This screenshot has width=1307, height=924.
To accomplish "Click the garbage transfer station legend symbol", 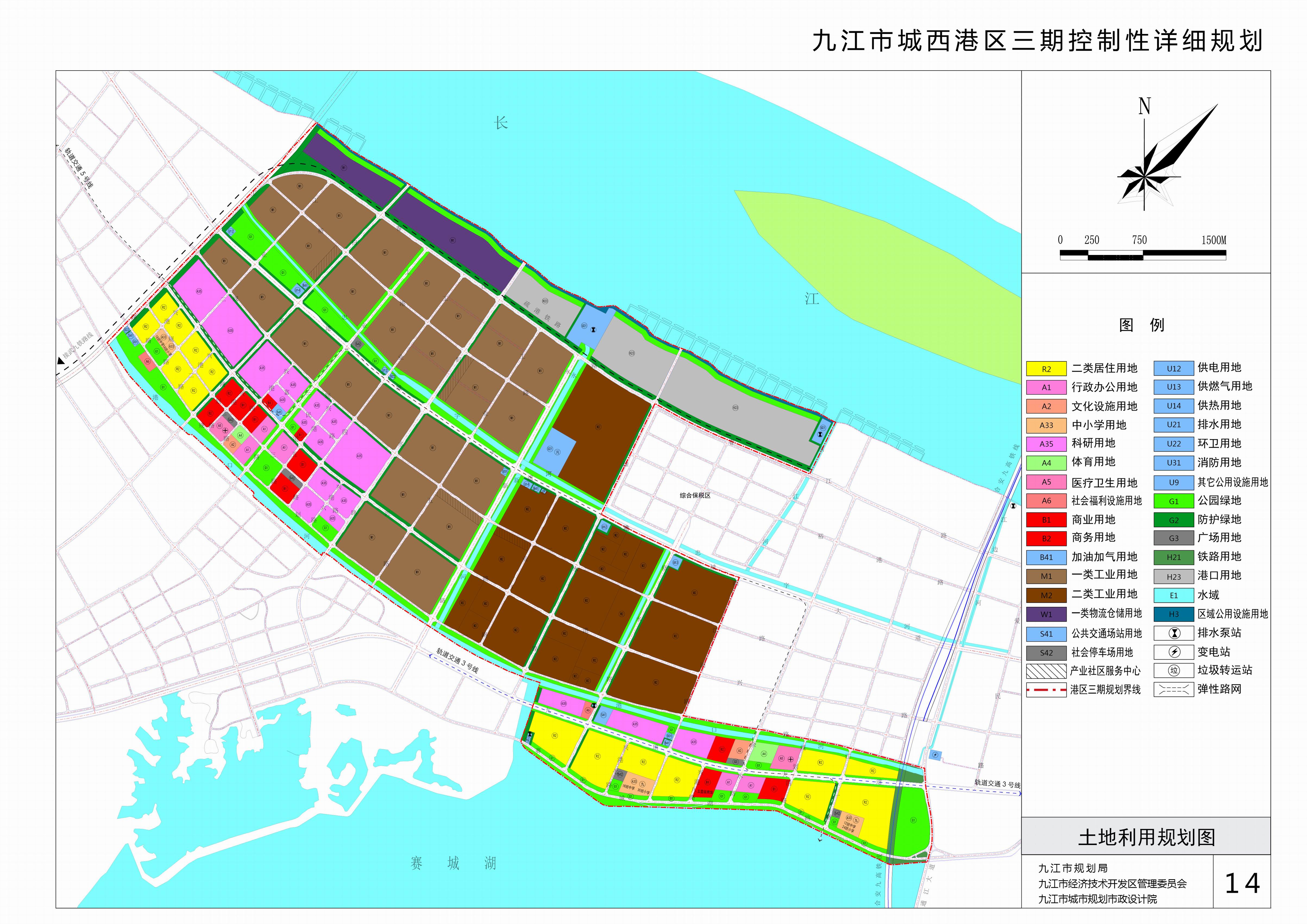I will point(1174,671).
